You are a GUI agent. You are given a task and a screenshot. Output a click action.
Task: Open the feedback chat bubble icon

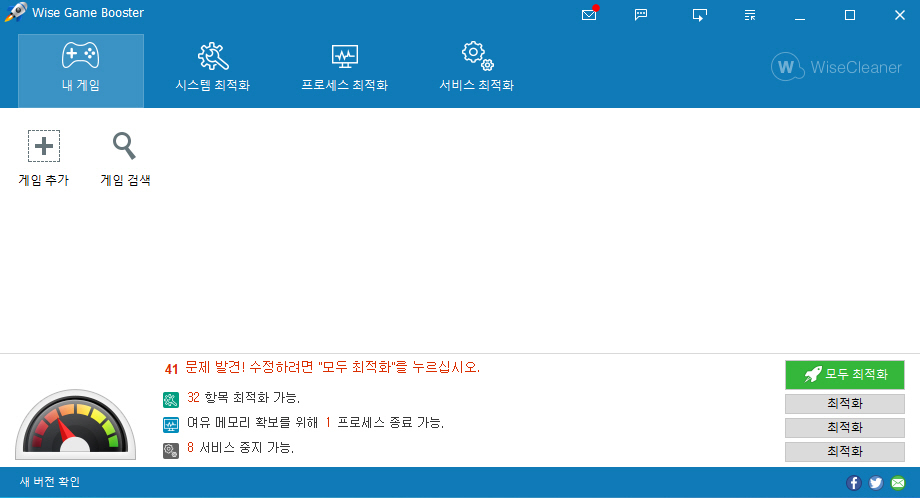(x=641, y=15)
